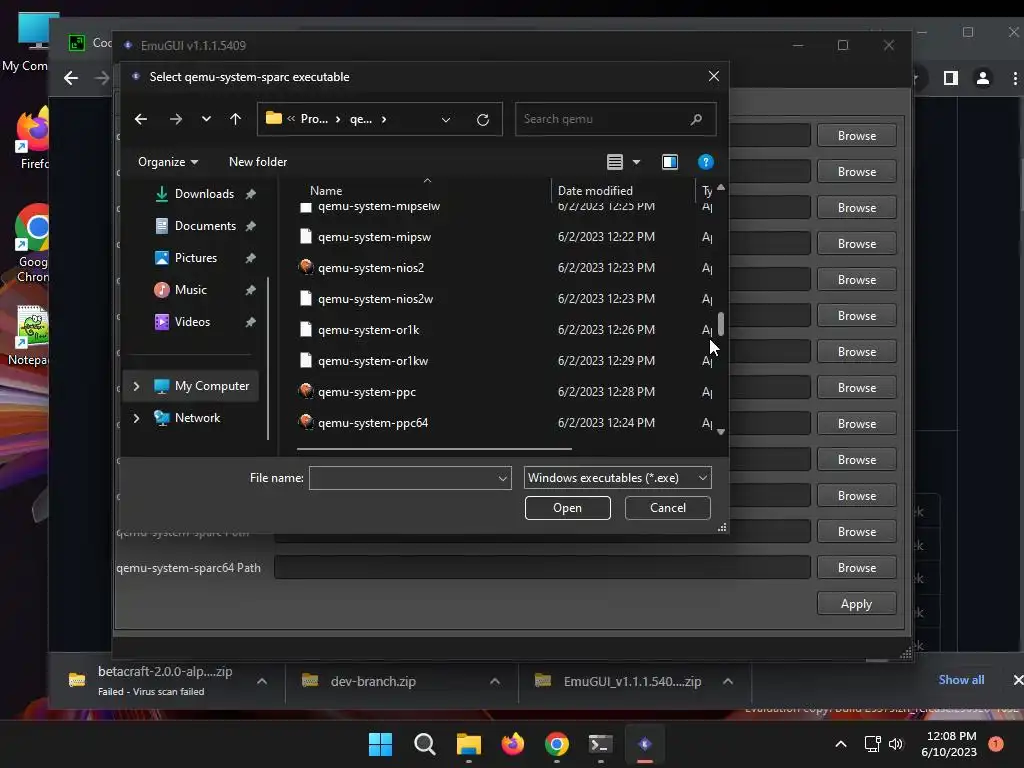Viewport: 1024px width, 768px height.
Task: Click the qemu-system-sparc64 Path text field
Action: [x=542, y=568]
